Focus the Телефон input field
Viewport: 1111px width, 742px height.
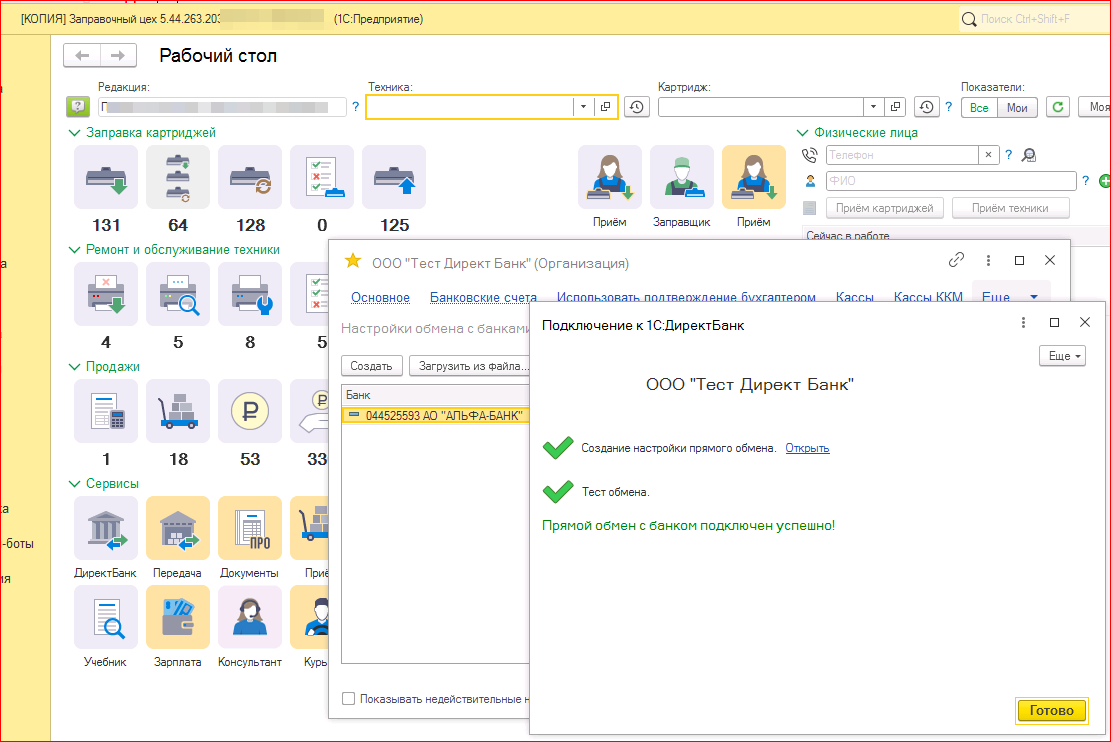[x=902, y=155]
